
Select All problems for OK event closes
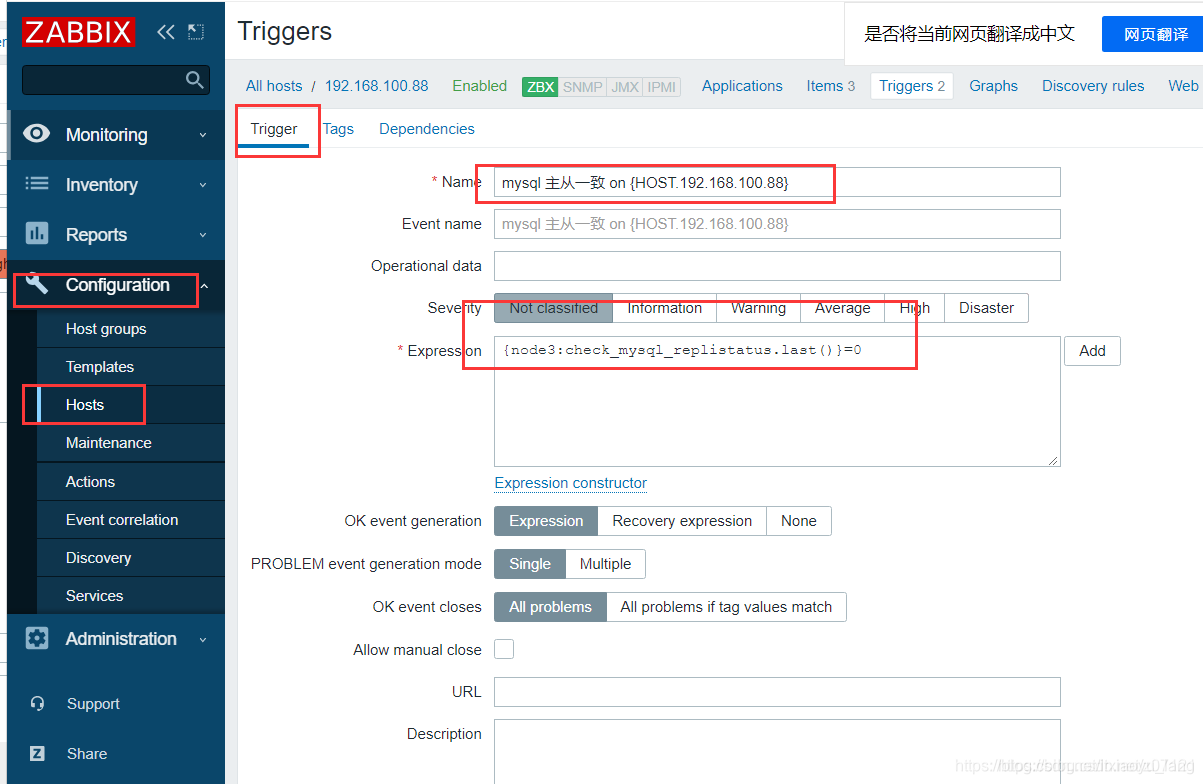[550, 607]
